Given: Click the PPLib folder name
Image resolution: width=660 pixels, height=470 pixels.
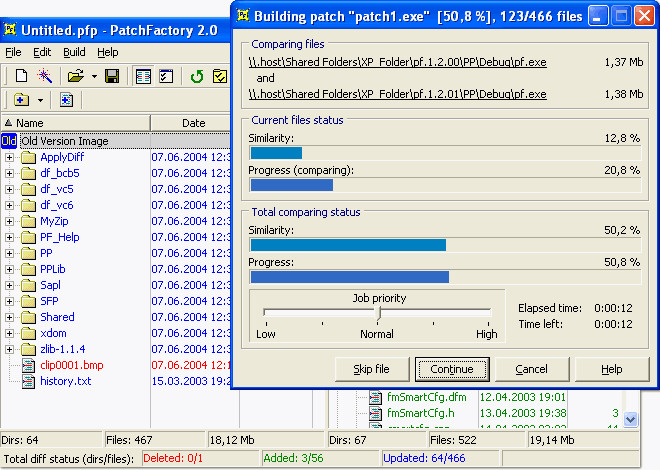Looking at the screenshot, I should coord(53,269).
